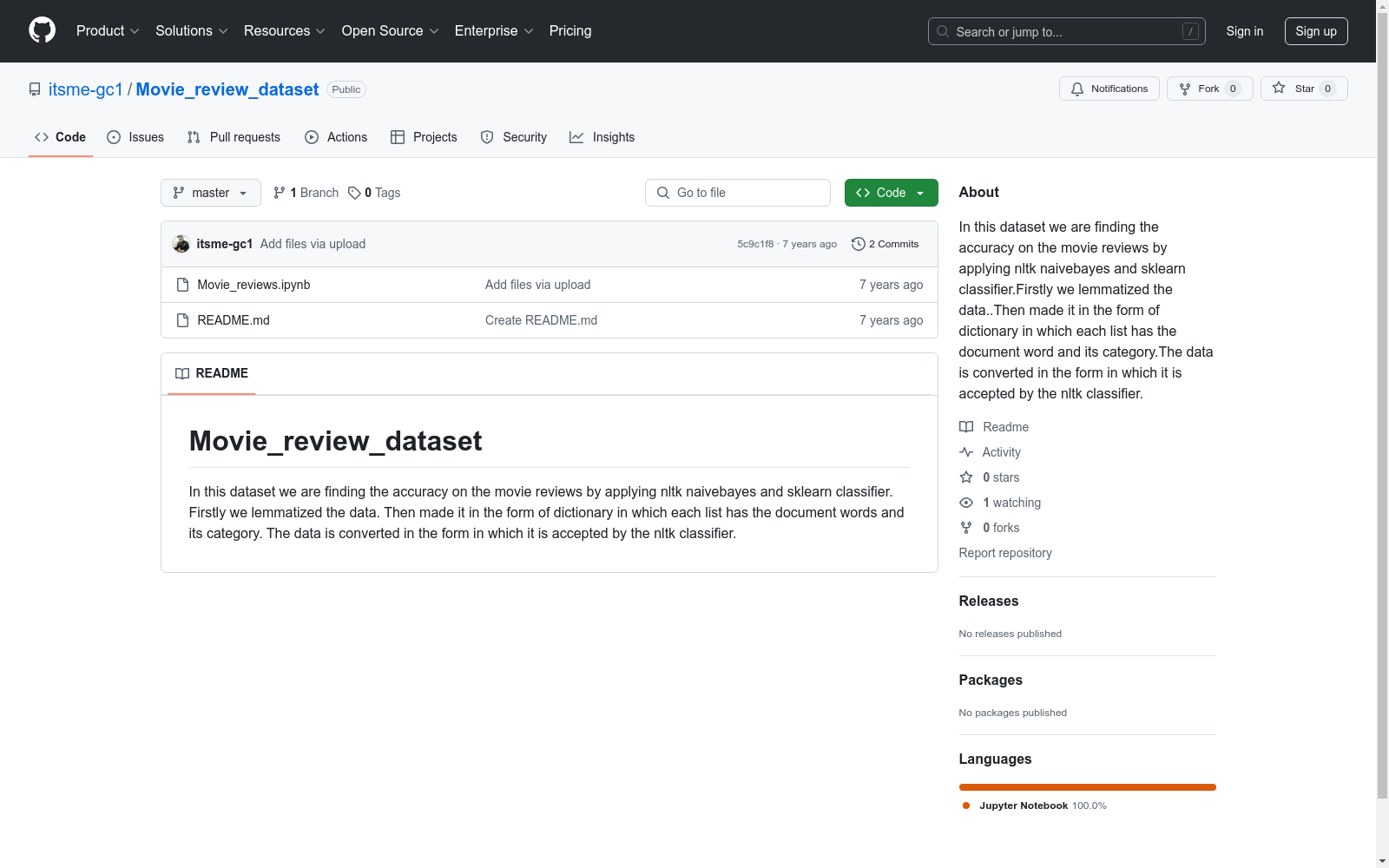
Task: Click the itsme-gc1 avatar in commit row
Action: 181,244
